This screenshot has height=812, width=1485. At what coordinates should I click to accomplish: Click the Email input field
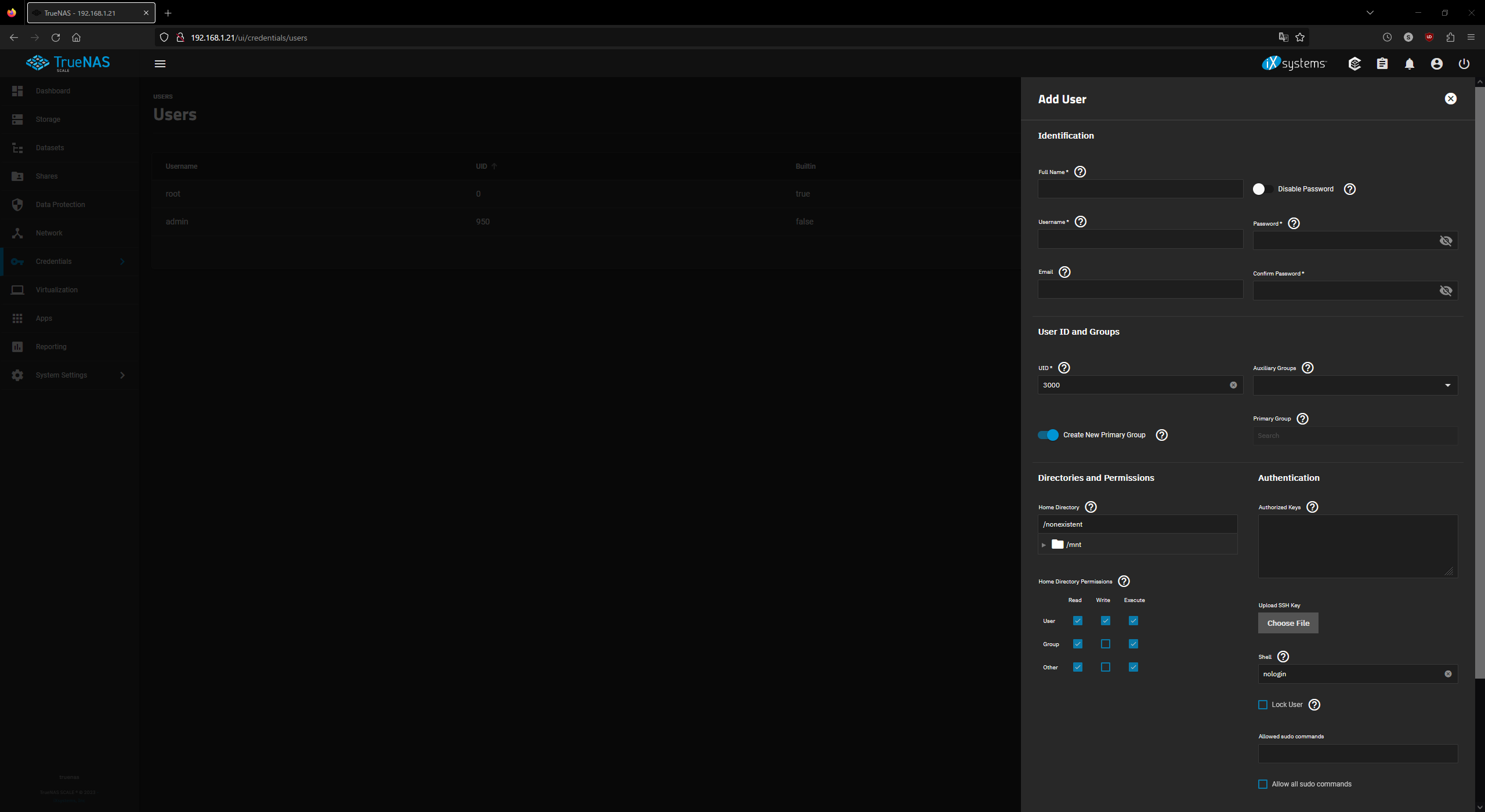1140,289
